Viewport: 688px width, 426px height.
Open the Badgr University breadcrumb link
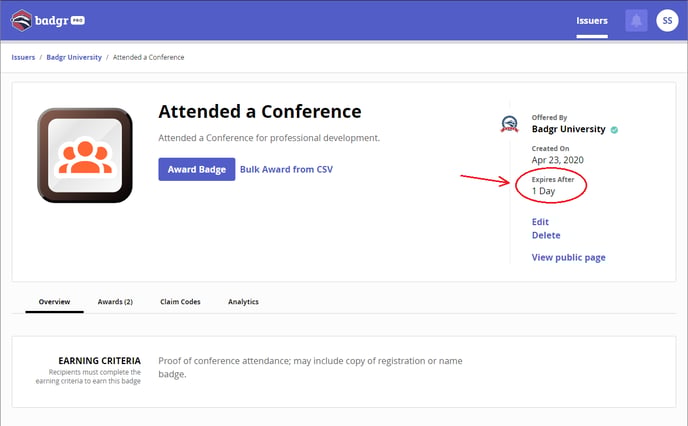click(74, 57)
